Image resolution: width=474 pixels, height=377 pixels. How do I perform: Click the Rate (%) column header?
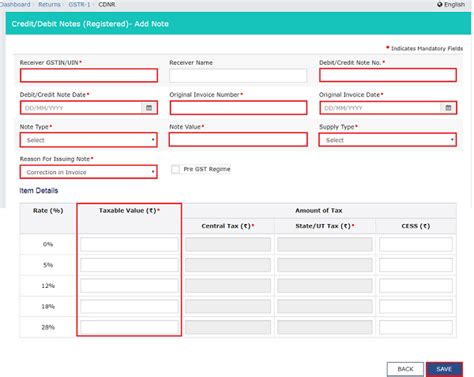tap(48, 211)
